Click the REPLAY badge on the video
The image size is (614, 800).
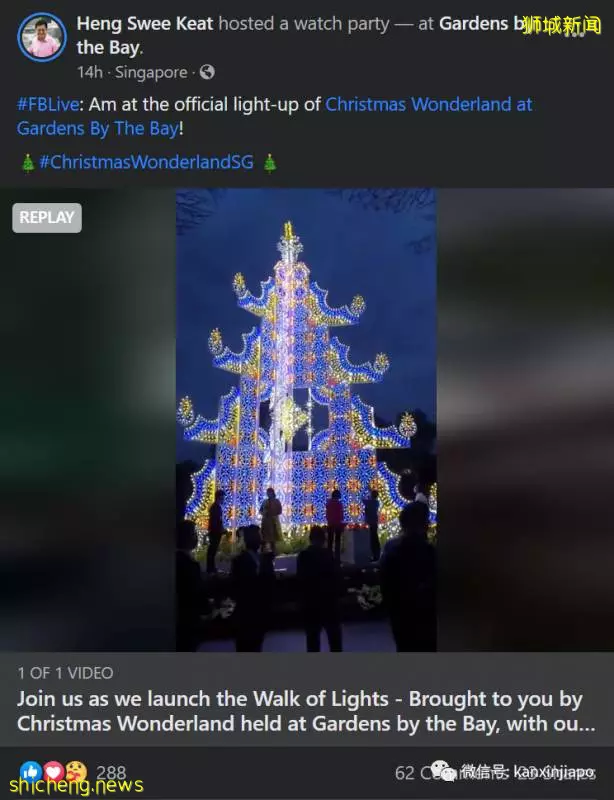click(x=47, y=218)
